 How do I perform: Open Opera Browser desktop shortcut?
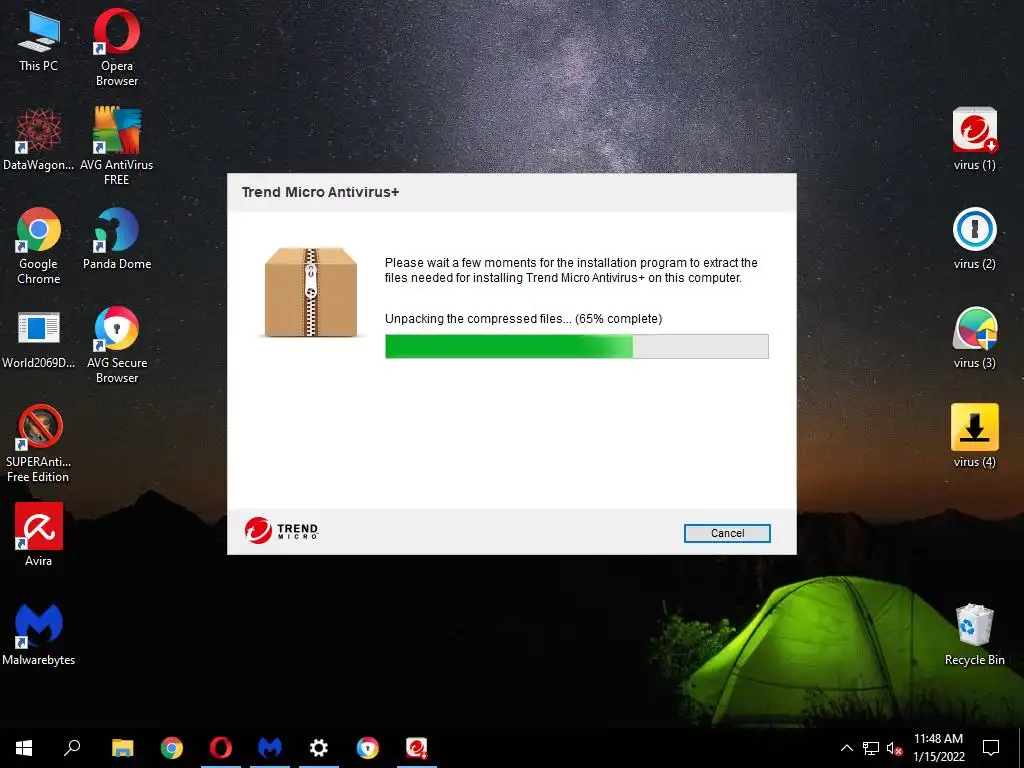tap(116, 47)
